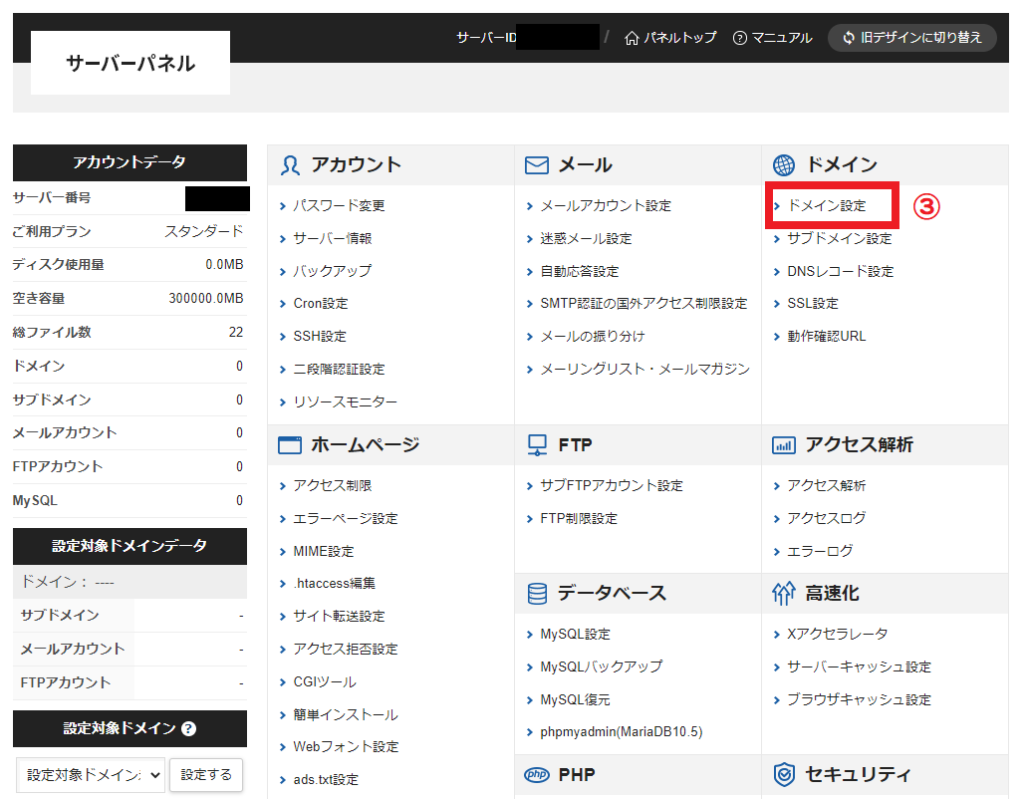Switch to old design with 旧デザインに切り替え
The width and height of the screenshot is (1024, 799).
912,38
